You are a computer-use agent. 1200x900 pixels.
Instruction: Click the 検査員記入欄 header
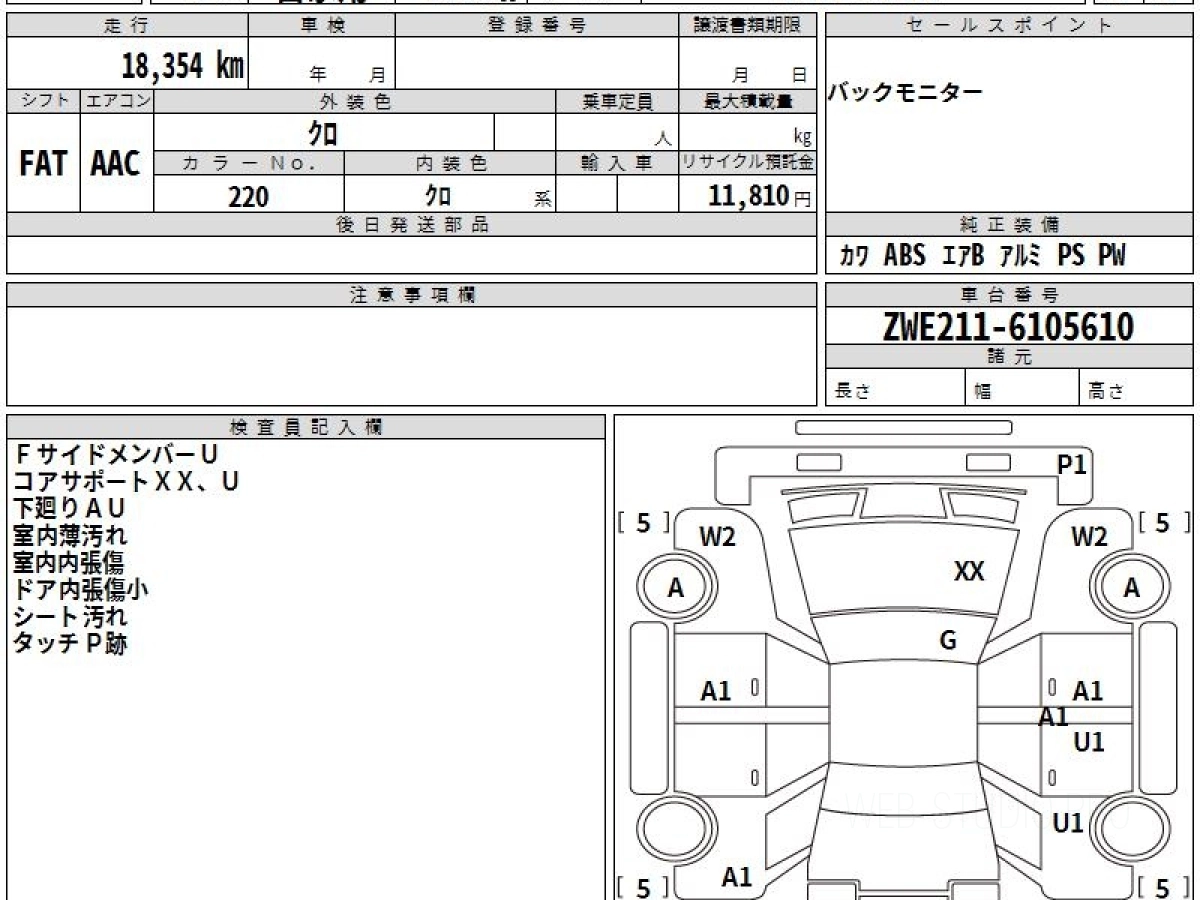[306, 427]
